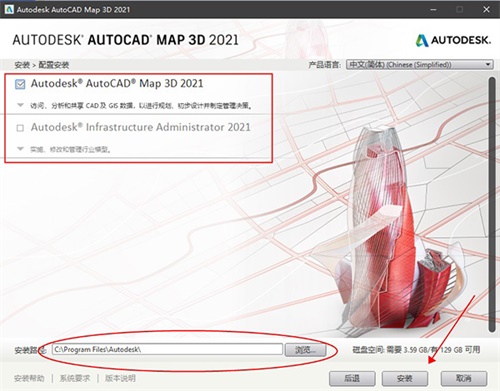Expand Infrastructure Administrator 2021 description arrow
This screenshot has width=500, height=391.
click(20, 149)
